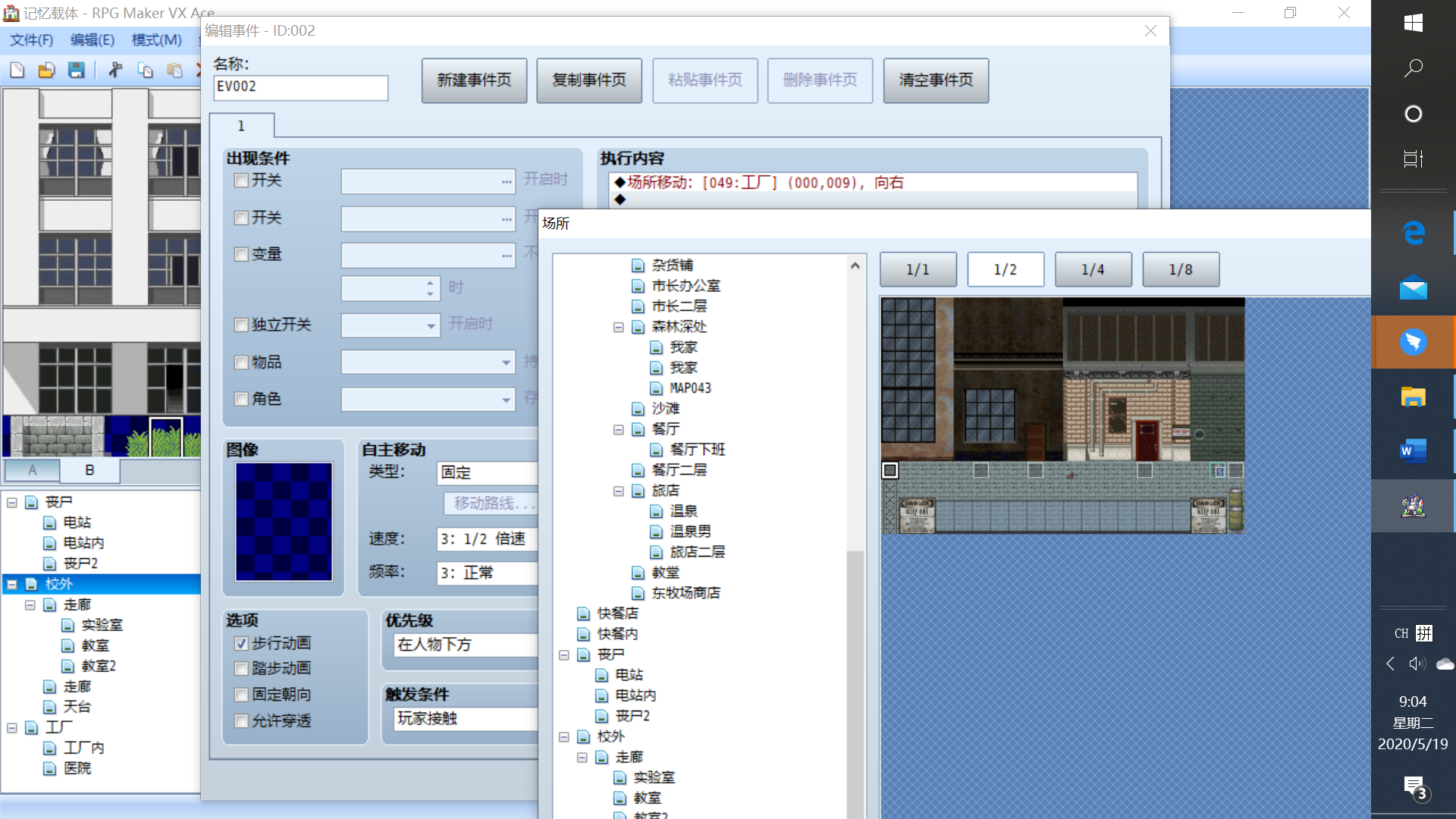
Task: Click the Save Project floppy icon
Action: click(x=76, y=71)
